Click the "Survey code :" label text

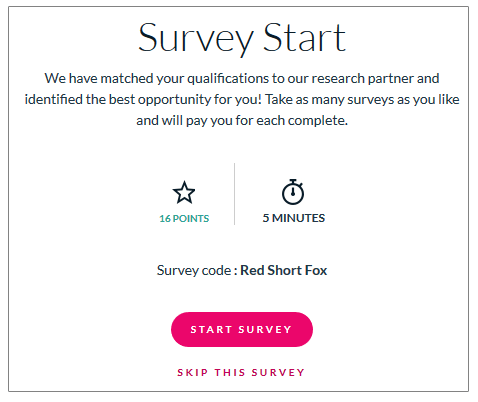coord(197,270)
